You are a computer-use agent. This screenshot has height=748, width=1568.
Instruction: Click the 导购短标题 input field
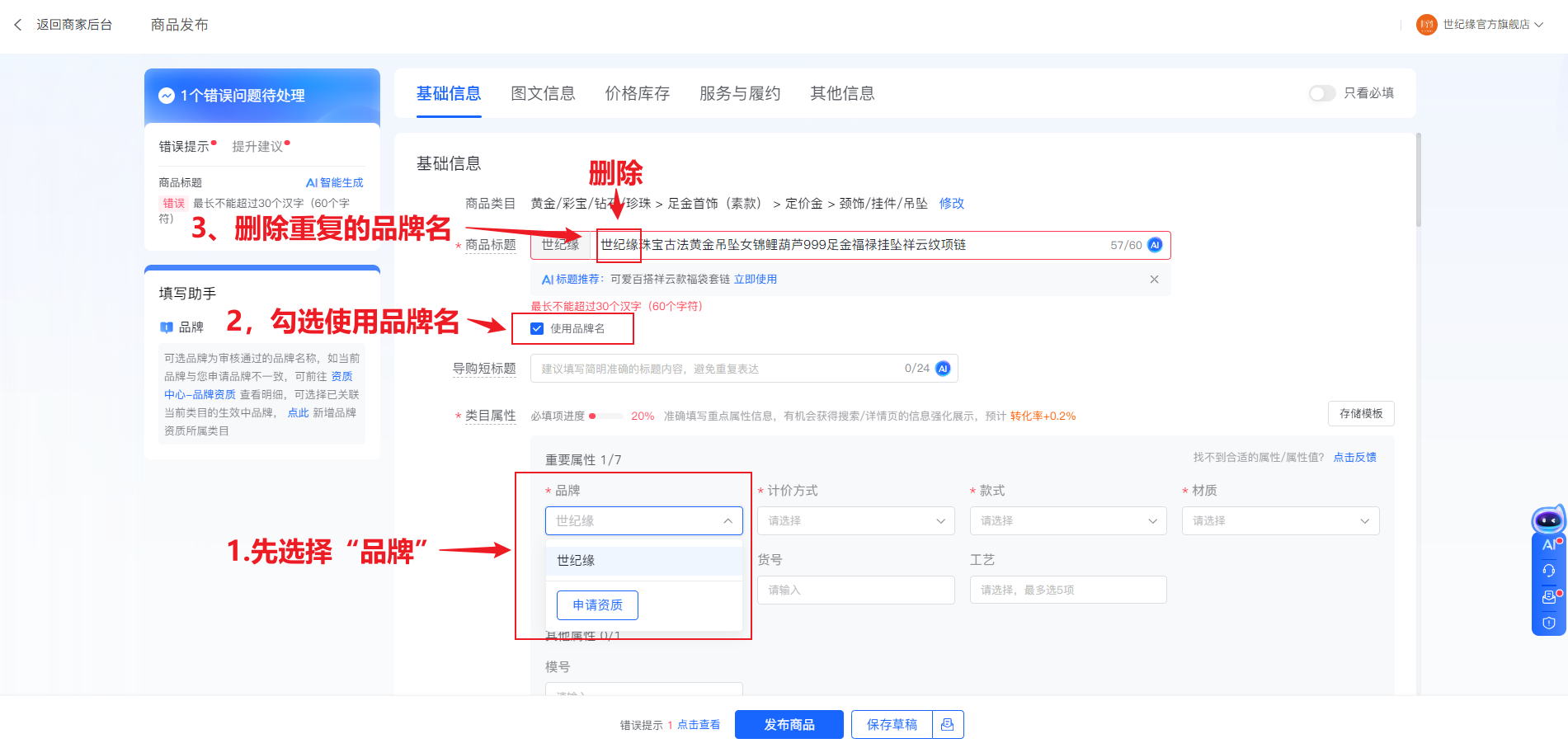(718, 369)
